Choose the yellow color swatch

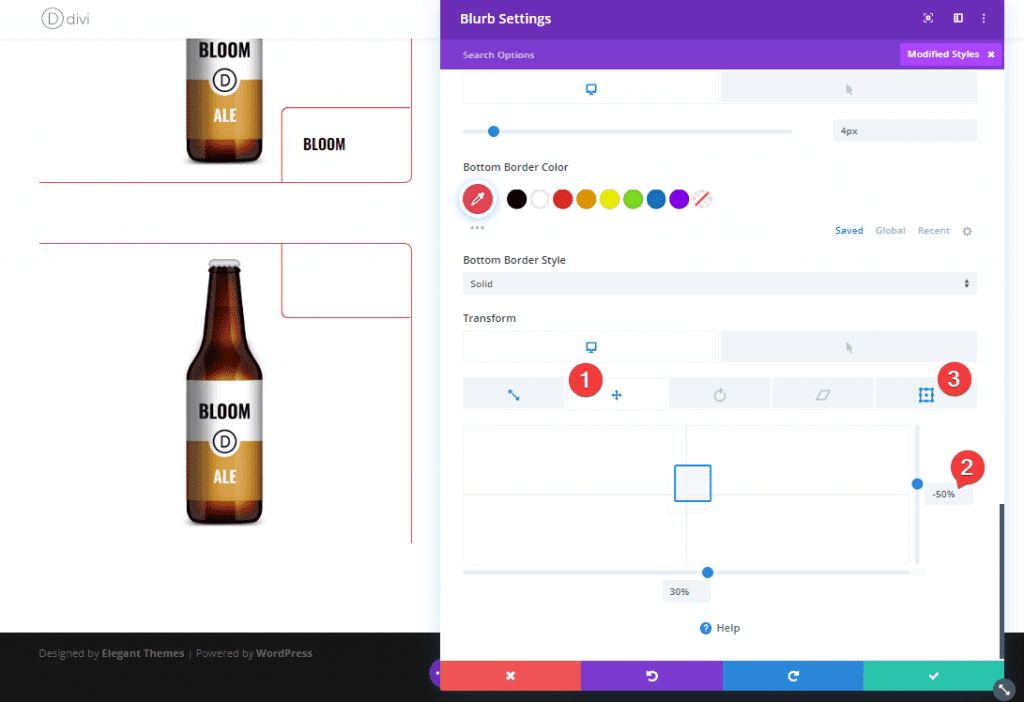pos(609,199)
